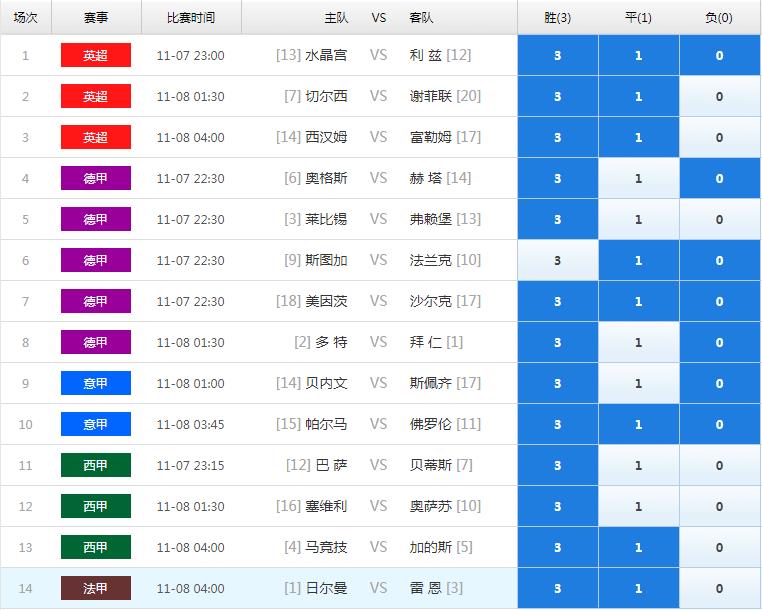Click away team 佛罗伦 [11]
This screenshot has width=762, height=610.
[x=445, y=424]
